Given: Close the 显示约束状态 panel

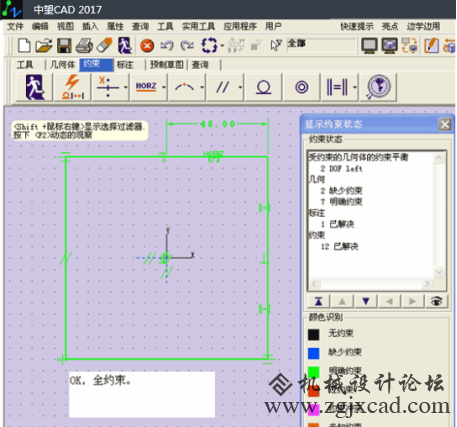Looking at the screenshot, I should click(x=445, y=125).
